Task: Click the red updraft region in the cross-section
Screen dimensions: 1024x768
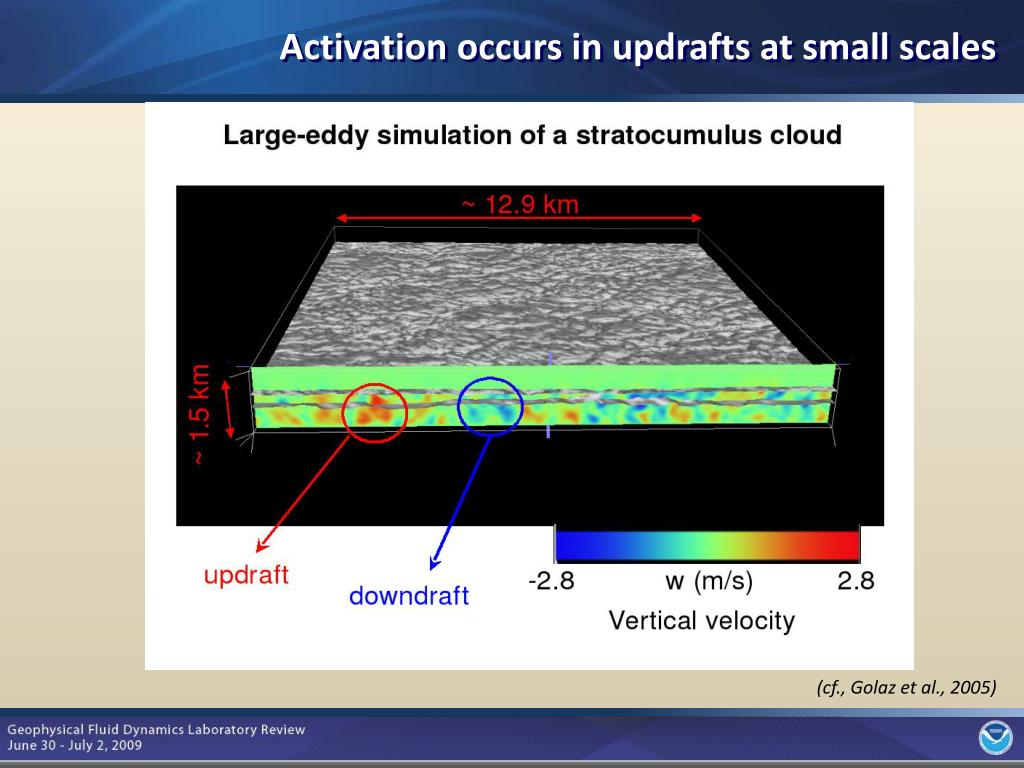Action: click(x=375, y=412)
